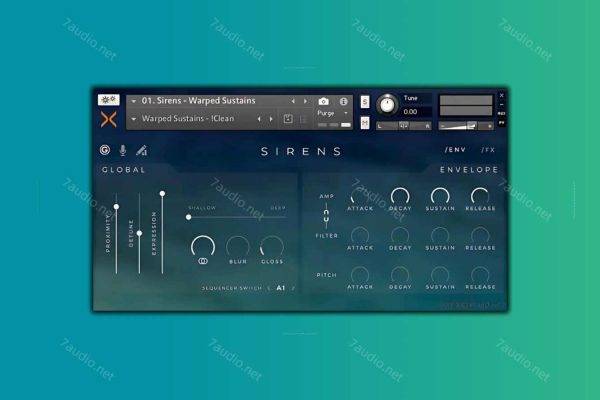
Task: Click the AMP Attack knob
Action: point(360,196)
